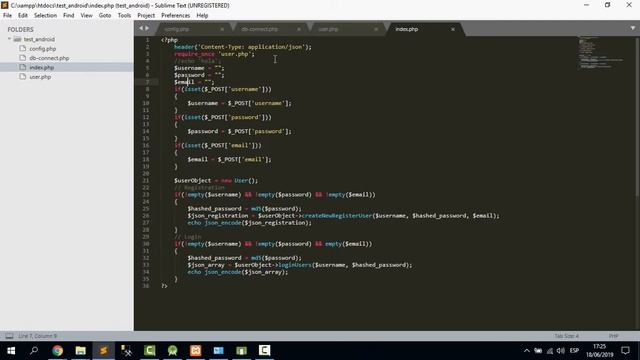
Task: Click the config.php file icon in sidebar
Action: (22, 48)
